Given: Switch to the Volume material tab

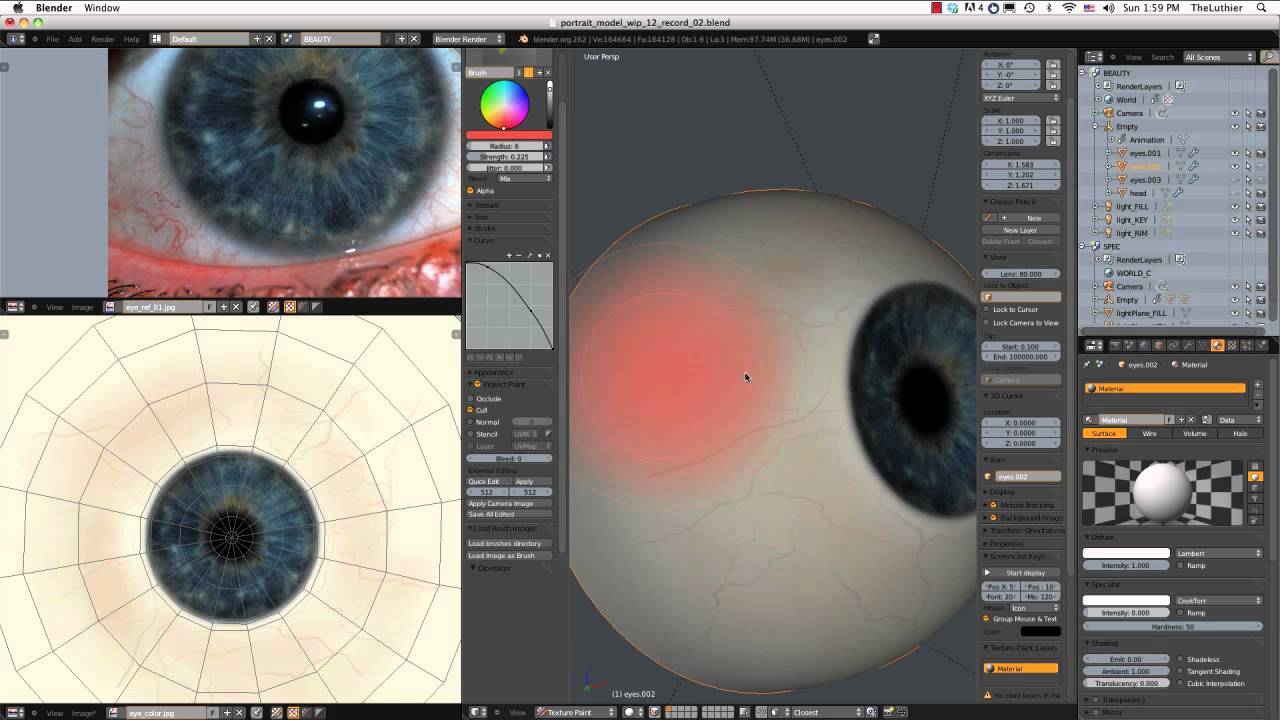Looking at the screenshot, I should pyautogui.click(x=1195, y=433).
